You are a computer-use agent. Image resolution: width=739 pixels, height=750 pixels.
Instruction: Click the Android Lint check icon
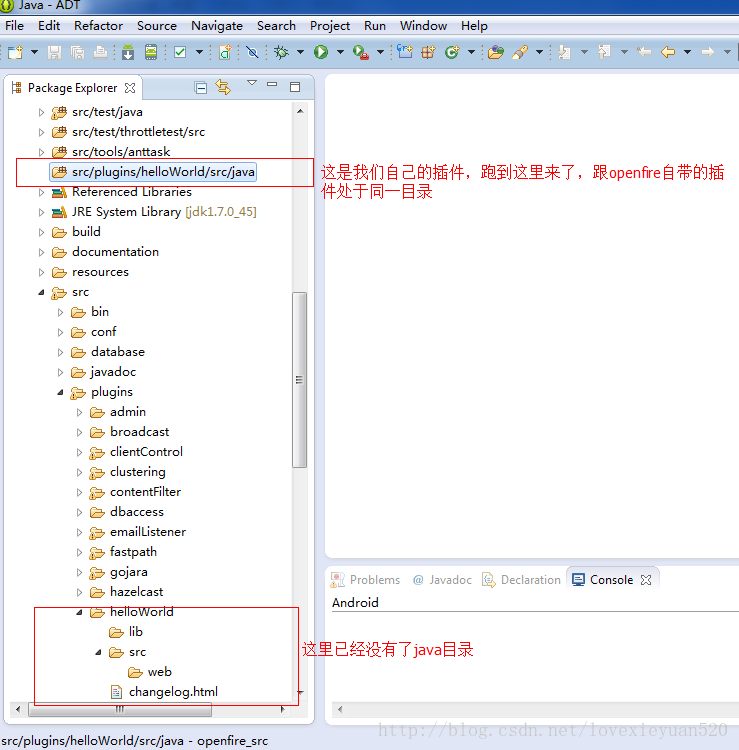[180, 52]
